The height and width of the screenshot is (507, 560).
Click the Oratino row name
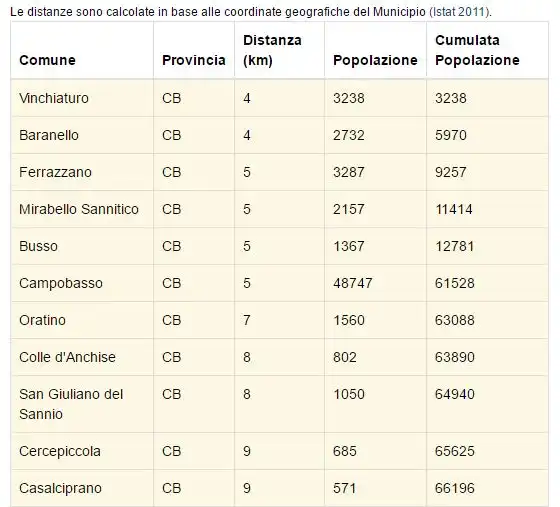pyautogui.click(x=42, y=320)
